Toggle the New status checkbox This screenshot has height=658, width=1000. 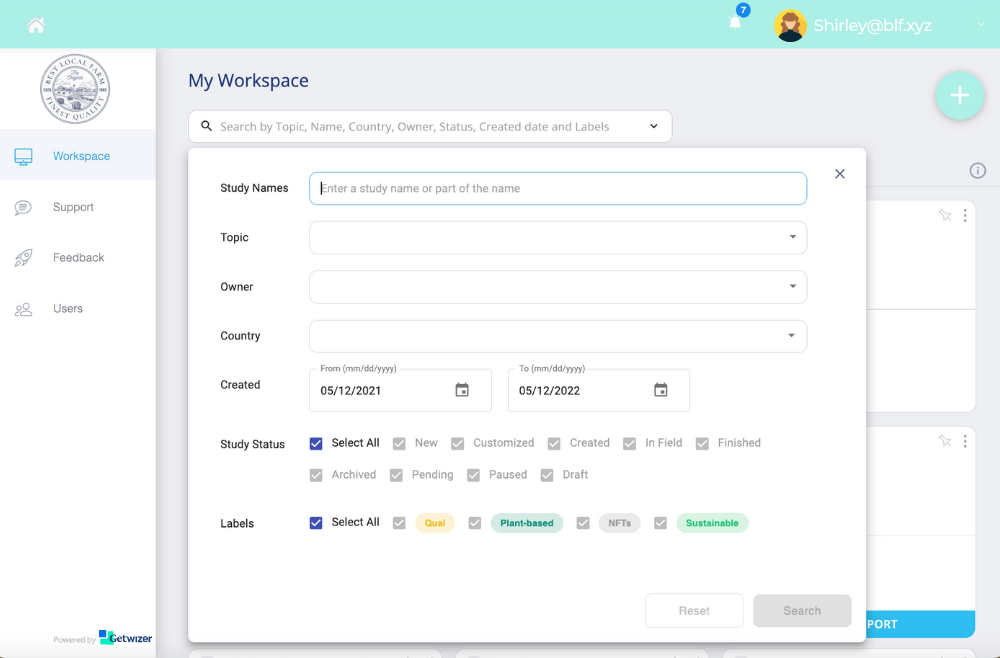click(x=399, y=444)
